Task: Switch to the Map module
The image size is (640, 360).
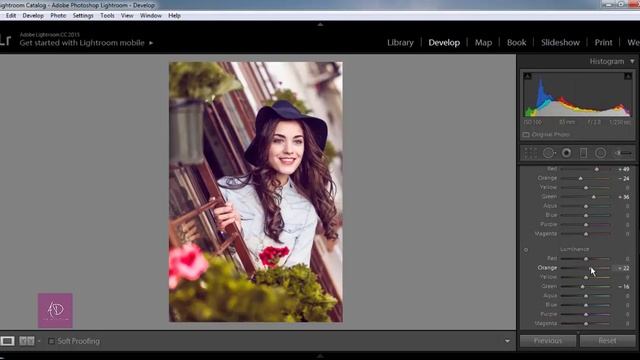Action: [483, 42]
